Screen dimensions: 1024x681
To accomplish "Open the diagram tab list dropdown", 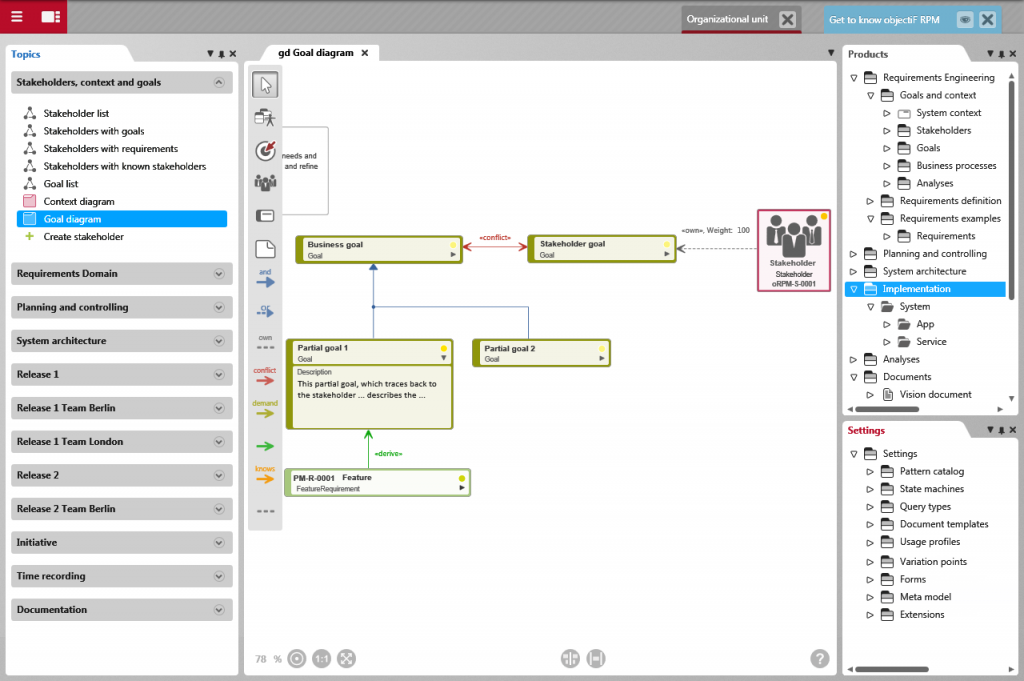I will click(x=831, y=53).
